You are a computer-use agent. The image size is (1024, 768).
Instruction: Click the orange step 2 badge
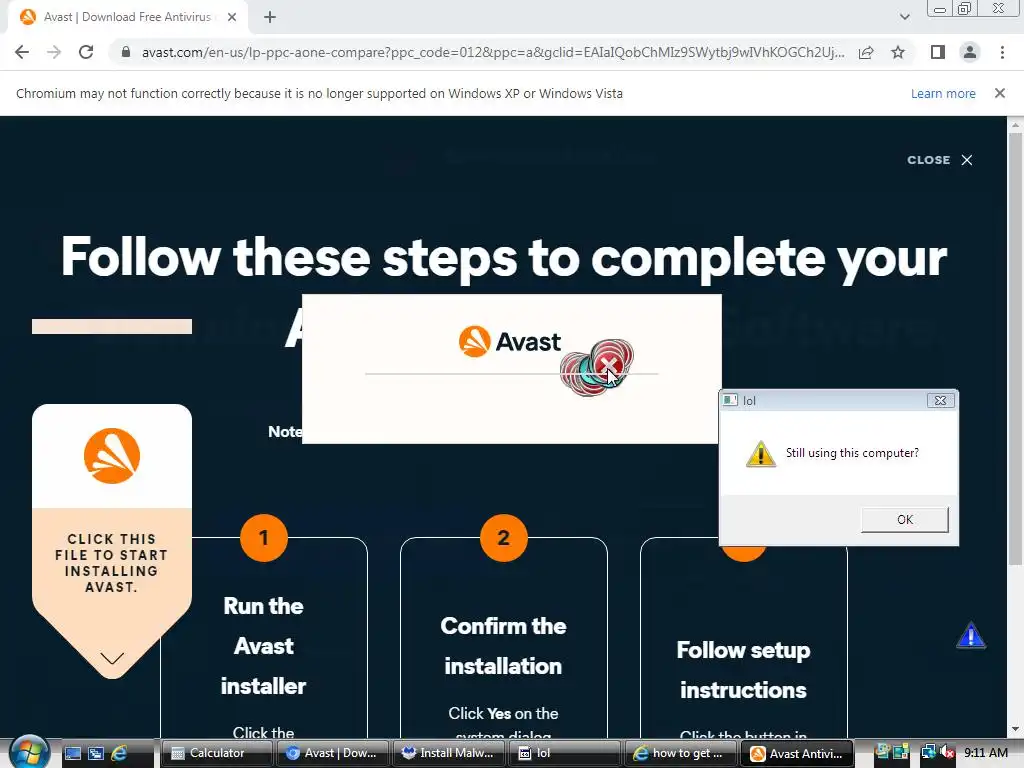tap(504, 538)
